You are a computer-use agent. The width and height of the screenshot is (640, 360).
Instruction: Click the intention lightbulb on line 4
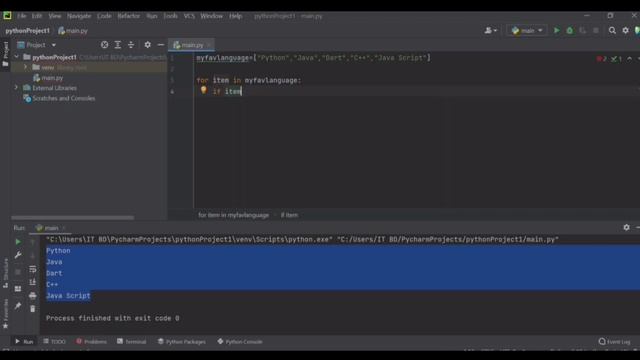[x=203, y=91]
